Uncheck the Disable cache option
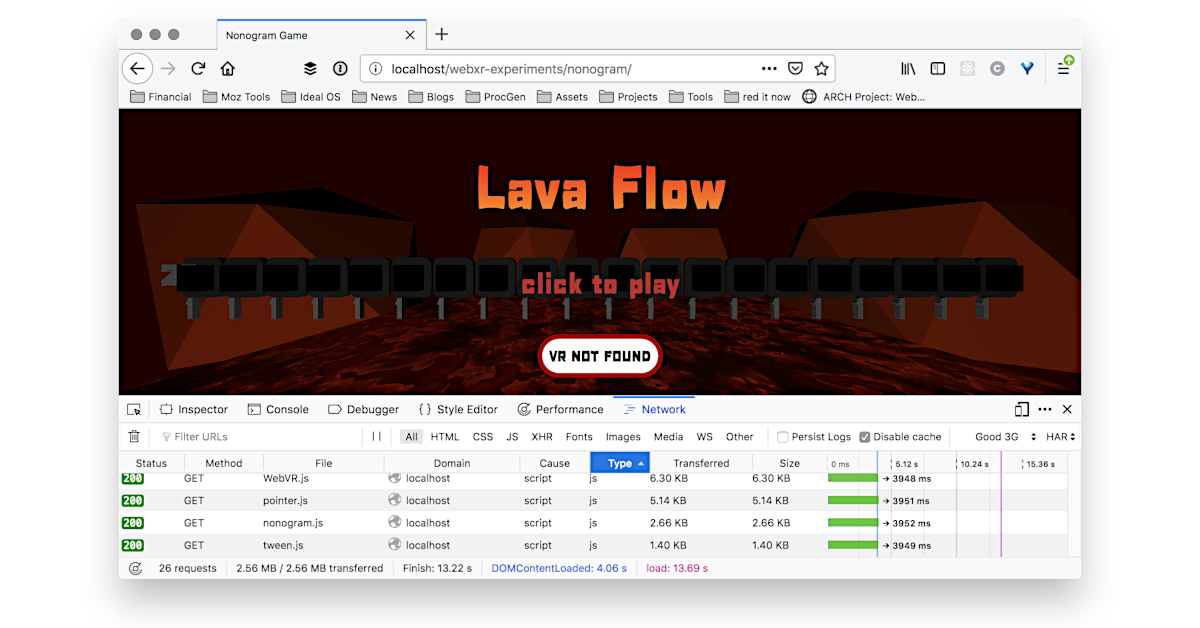Screen dimensions: 1200x628 pyautogui.click(x=864, y=436)
